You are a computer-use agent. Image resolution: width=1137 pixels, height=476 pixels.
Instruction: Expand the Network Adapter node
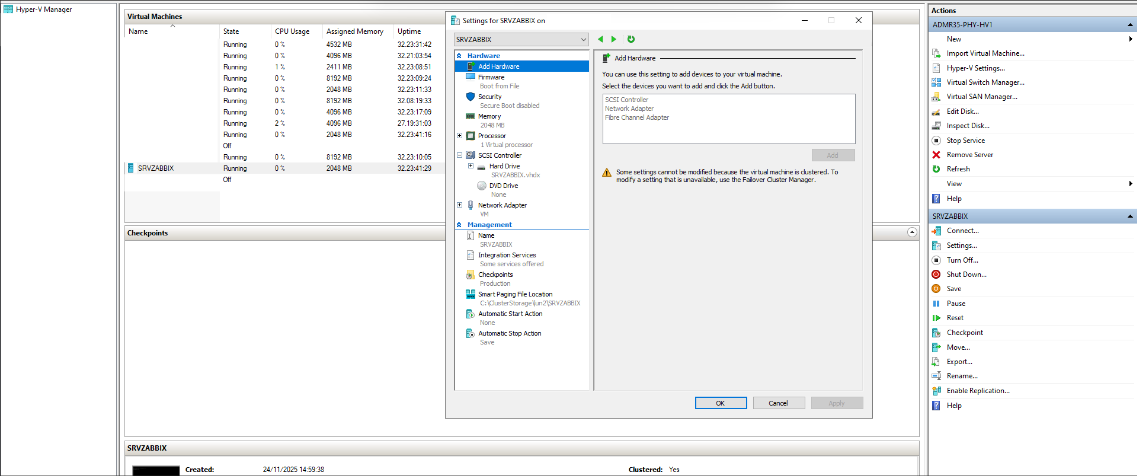tap(460, 205)
